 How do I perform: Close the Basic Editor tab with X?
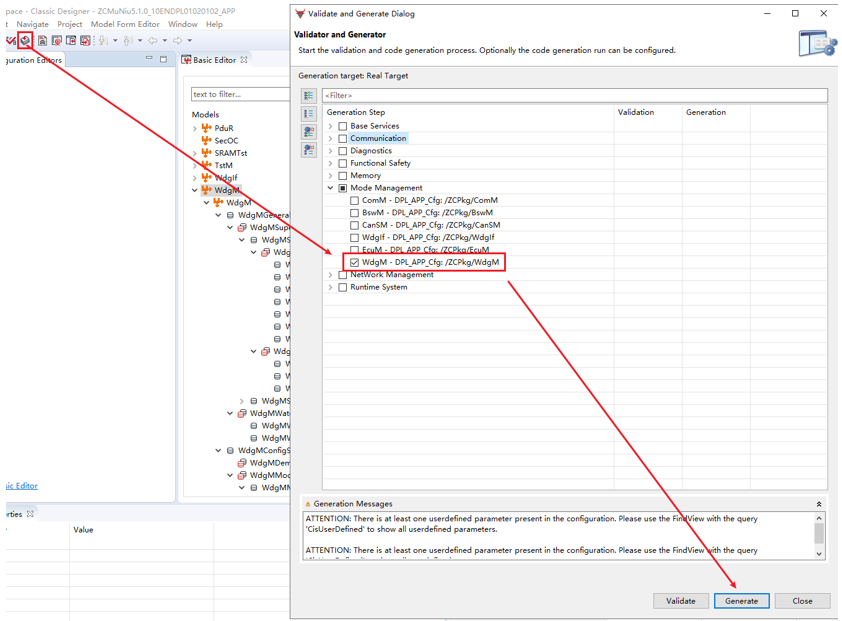coord(244,60)
